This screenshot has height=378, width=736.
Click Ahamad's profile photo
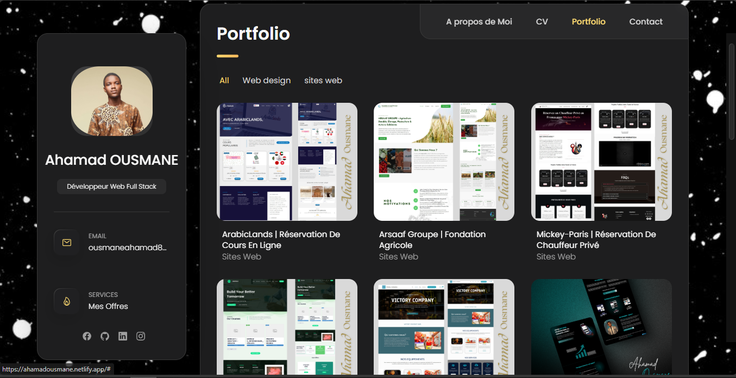pyautogui.click(x=112, y=100)
